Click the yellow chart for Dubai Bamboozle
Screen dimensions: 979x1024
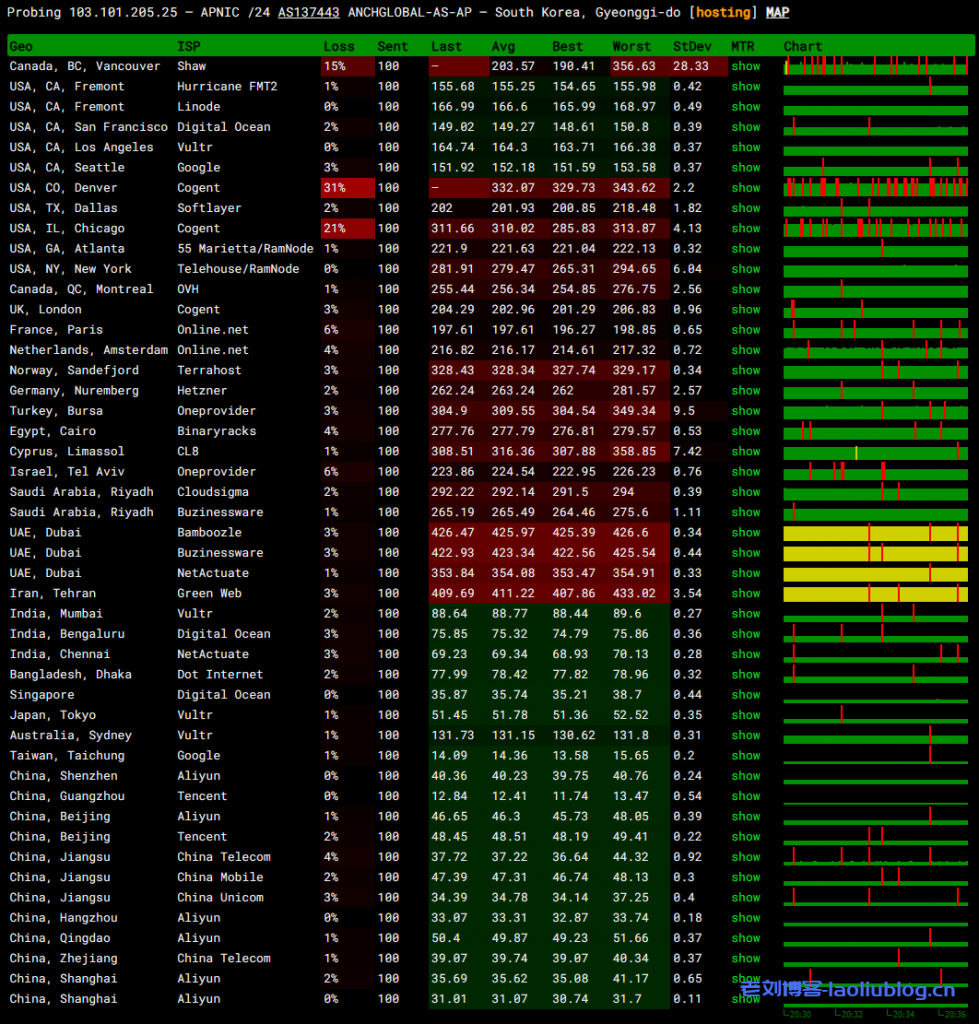pyautogui.click(x=875, y=532)
